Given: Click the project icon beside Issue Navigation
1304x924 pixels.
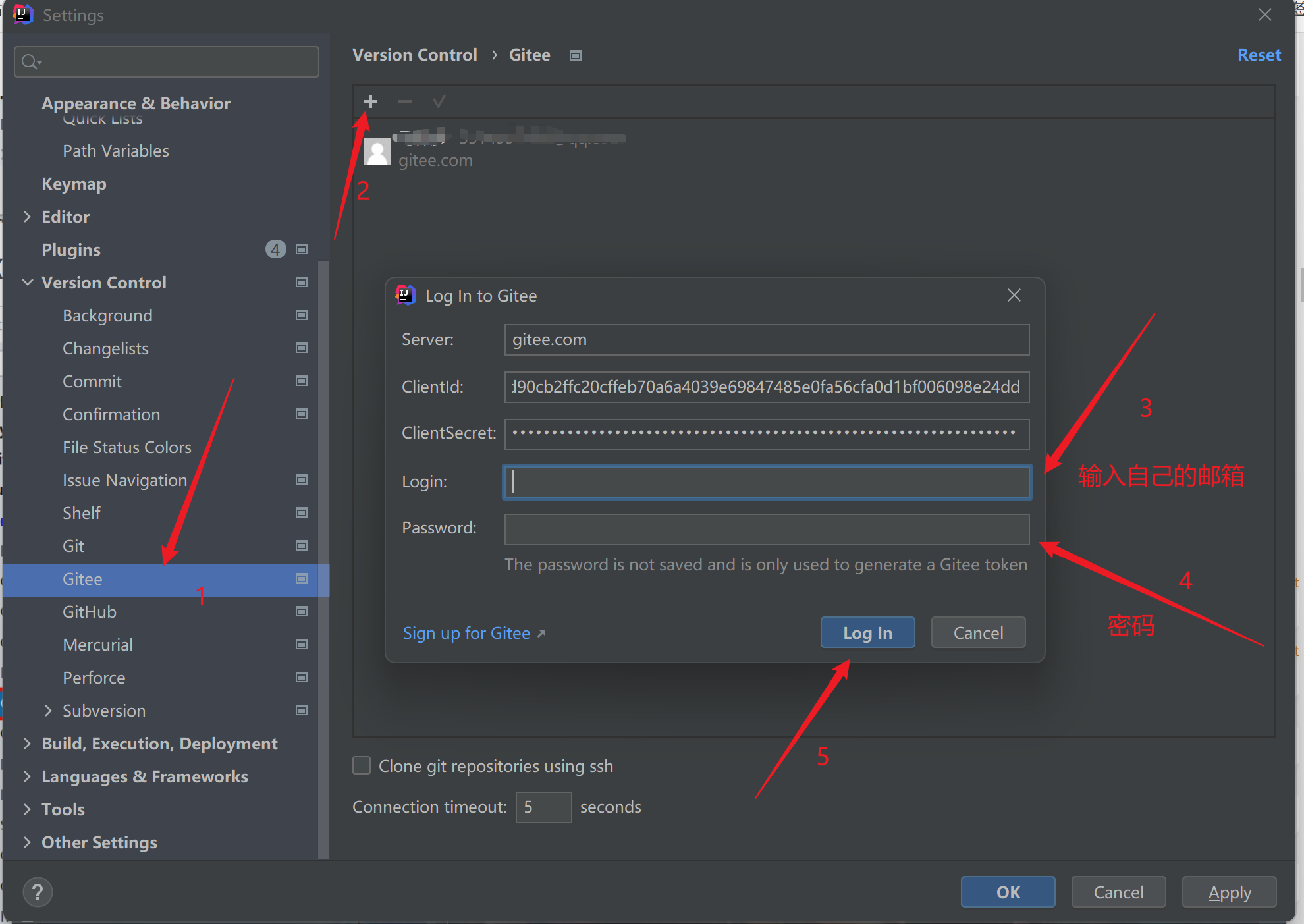Looking at the screenshot, I should point(302,479).
